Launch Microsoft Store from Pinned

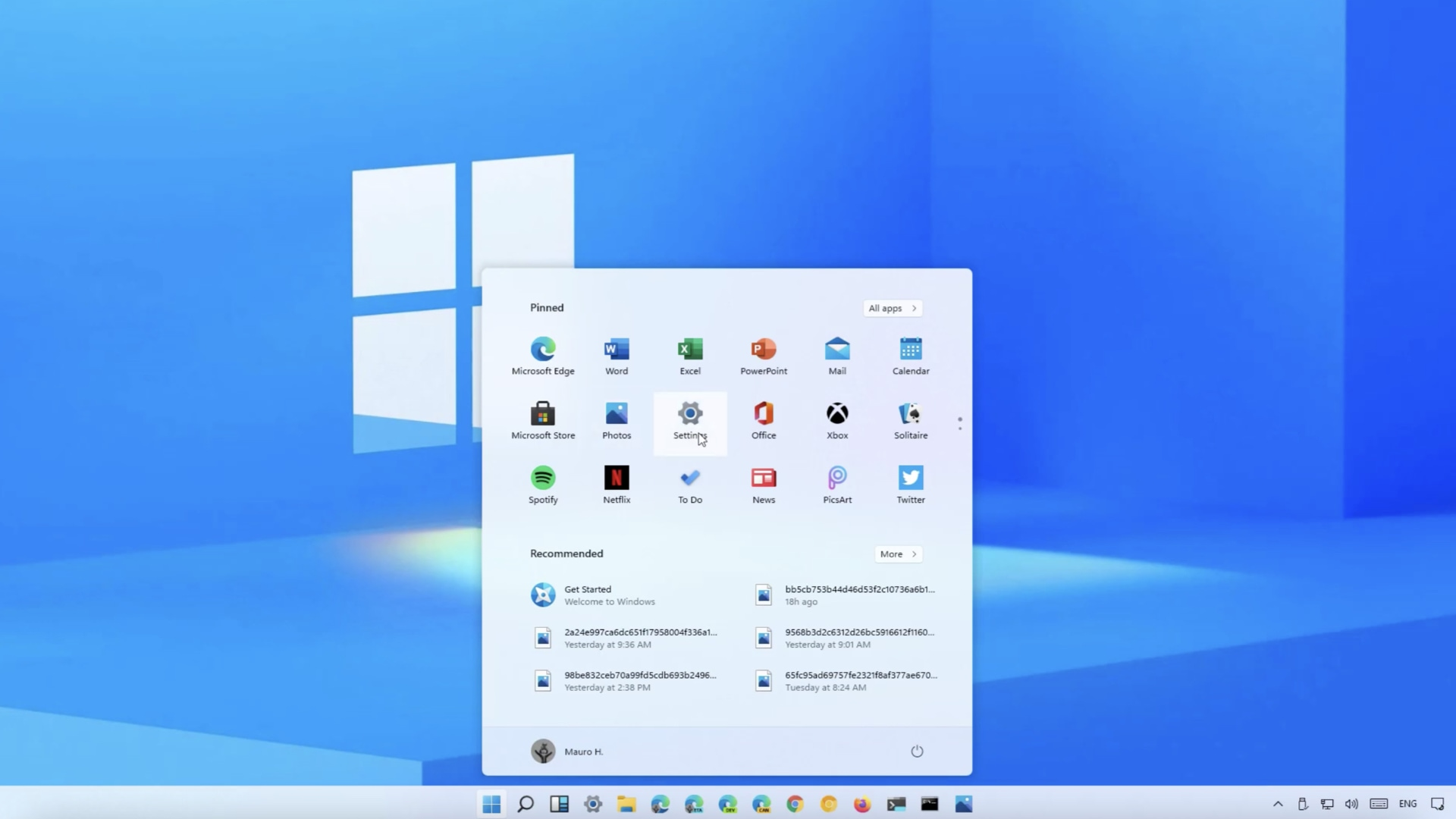[543, 421]
